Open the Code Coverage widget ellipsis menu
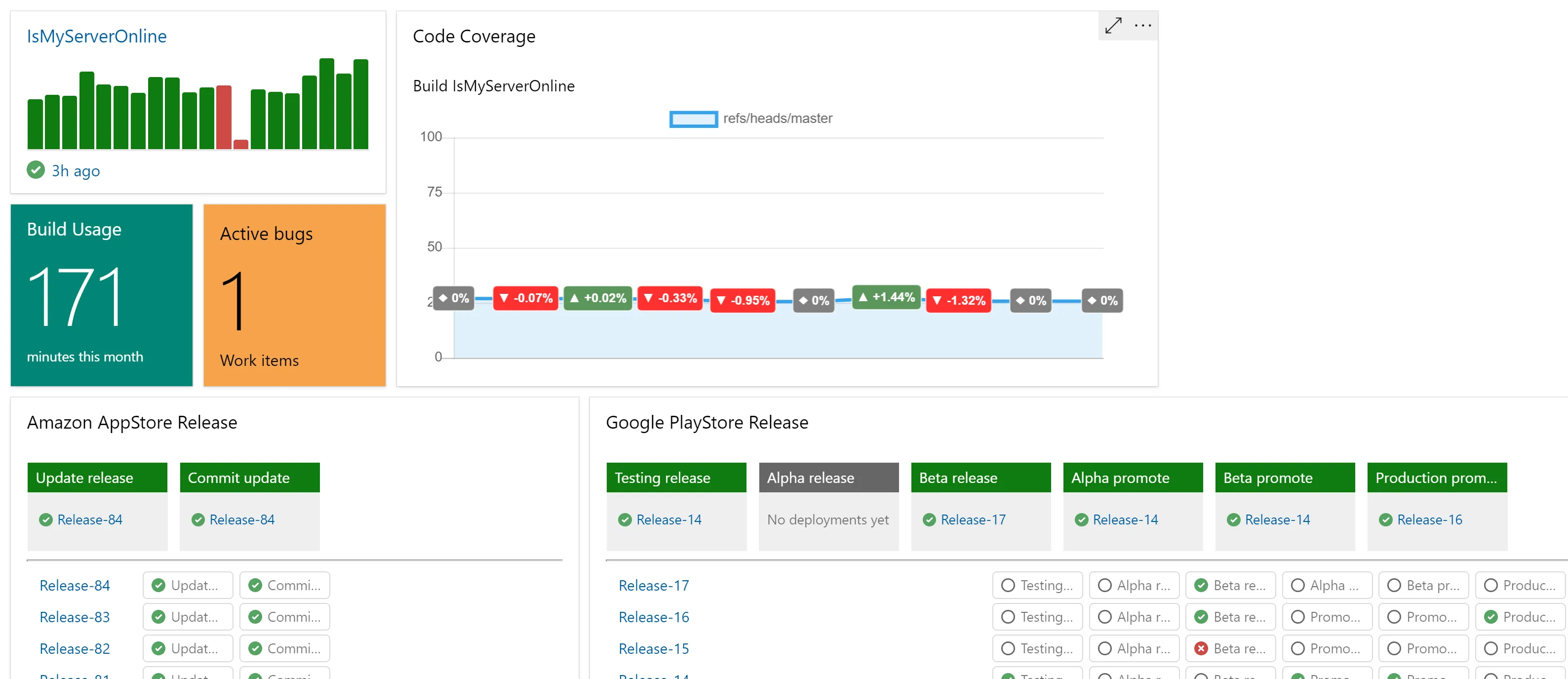Image resolution: width=1568 pixels, height=679 pixels. pos(1143,26)
